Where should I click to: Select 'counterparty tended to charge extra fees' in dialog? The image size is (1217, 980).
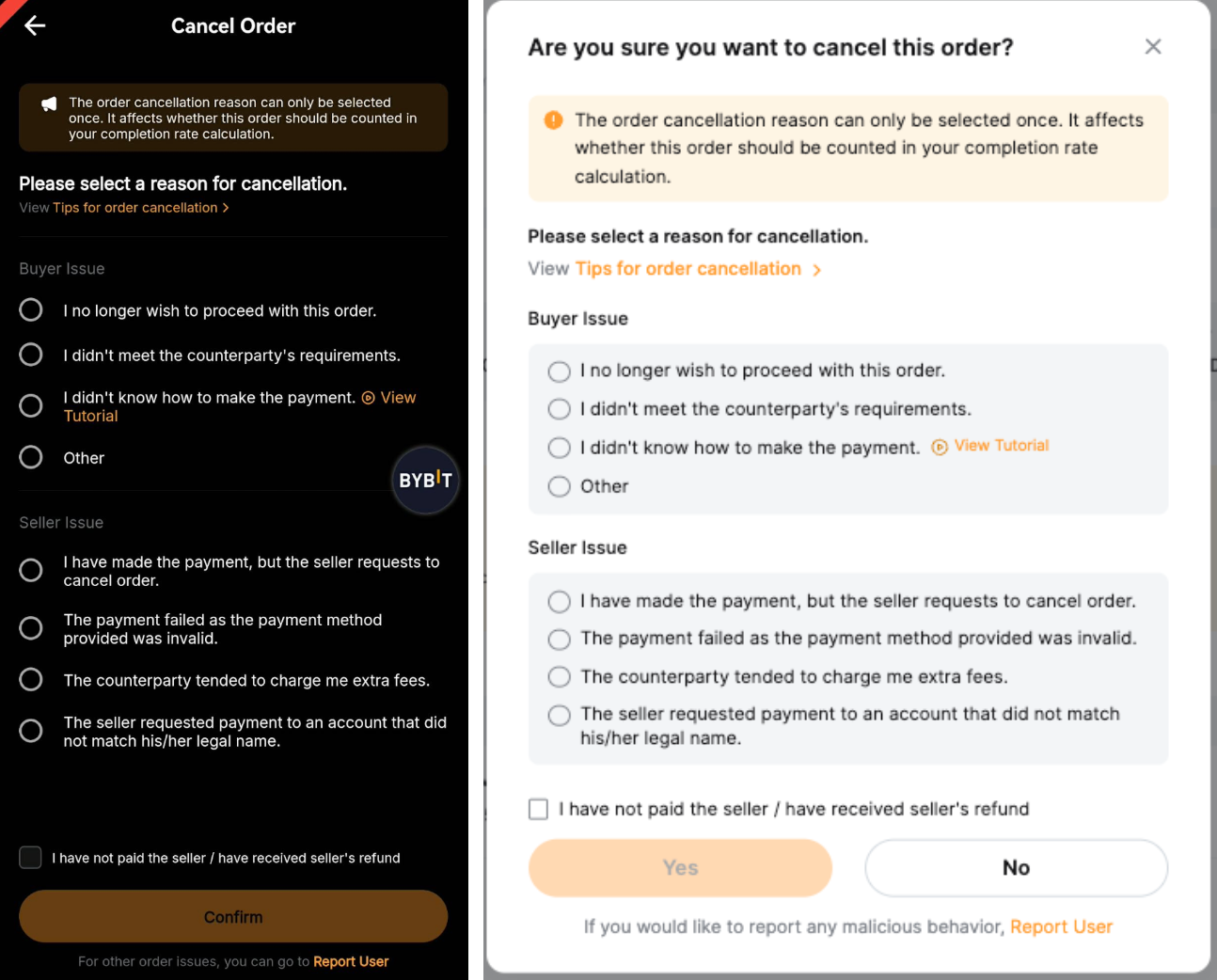pyautogui.click(x=560, y=677)
